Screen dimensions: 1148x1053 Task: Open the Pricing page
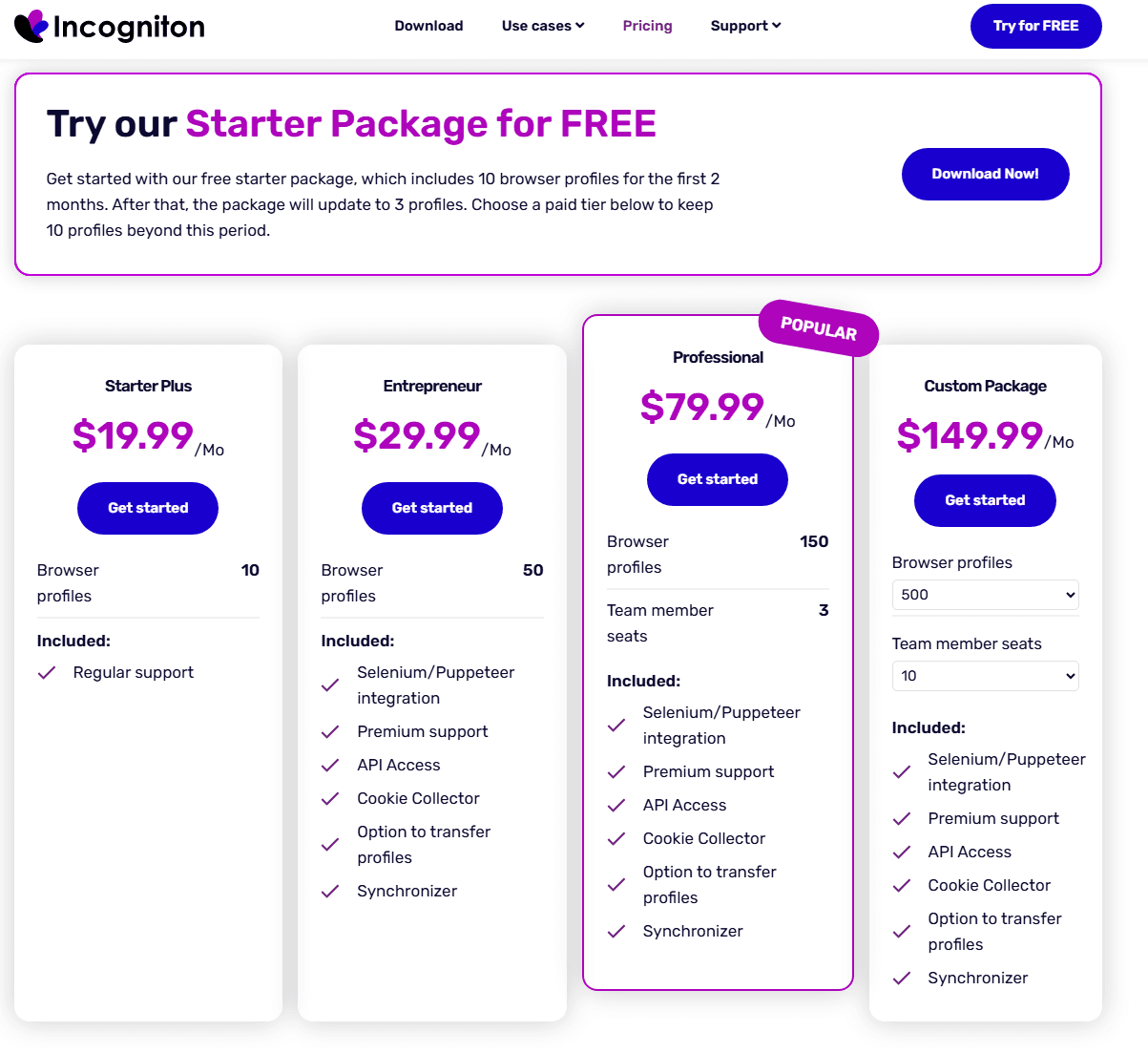tap(647, 26)
